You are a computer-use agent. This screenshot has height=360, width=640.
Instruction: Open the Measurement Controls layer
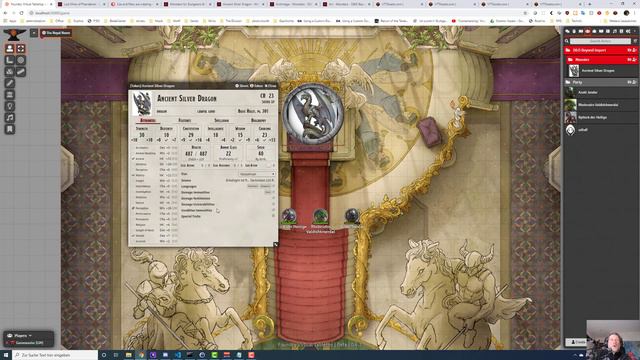point(10,60)
